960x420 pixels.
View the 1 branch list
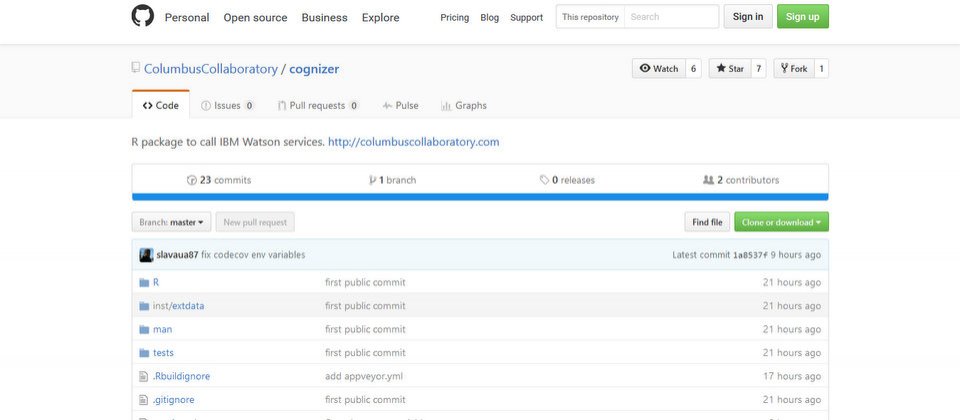[392, 180]
